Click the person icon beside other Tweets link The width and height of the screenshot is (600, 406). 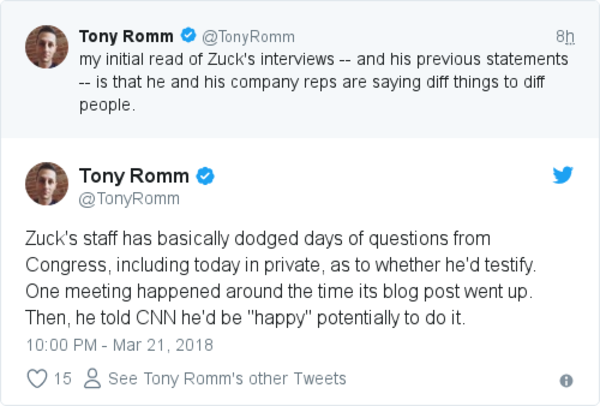[92, 379]
